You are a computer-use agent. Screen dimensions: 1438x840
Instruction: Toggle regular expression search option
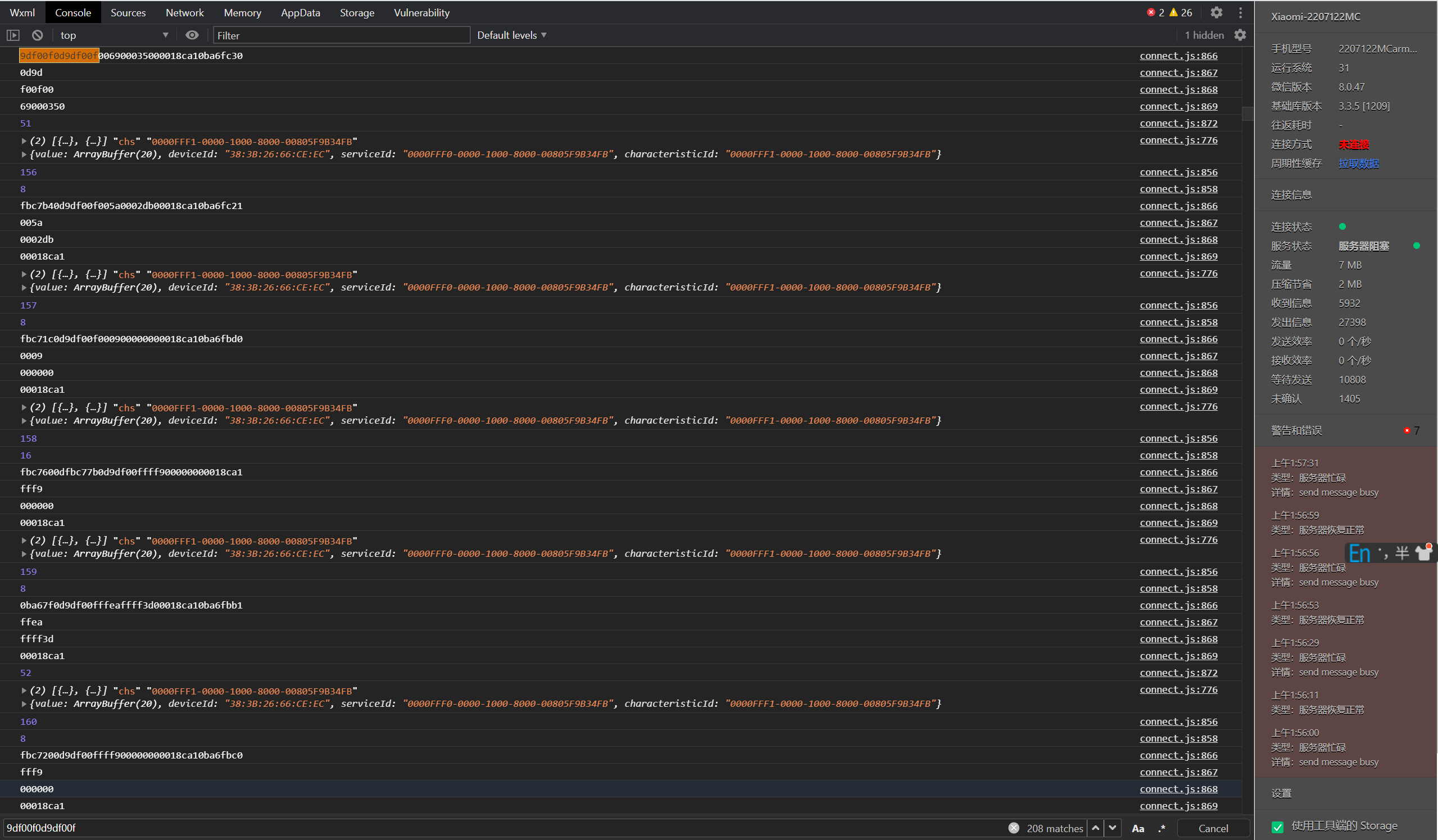[1162, 829]
